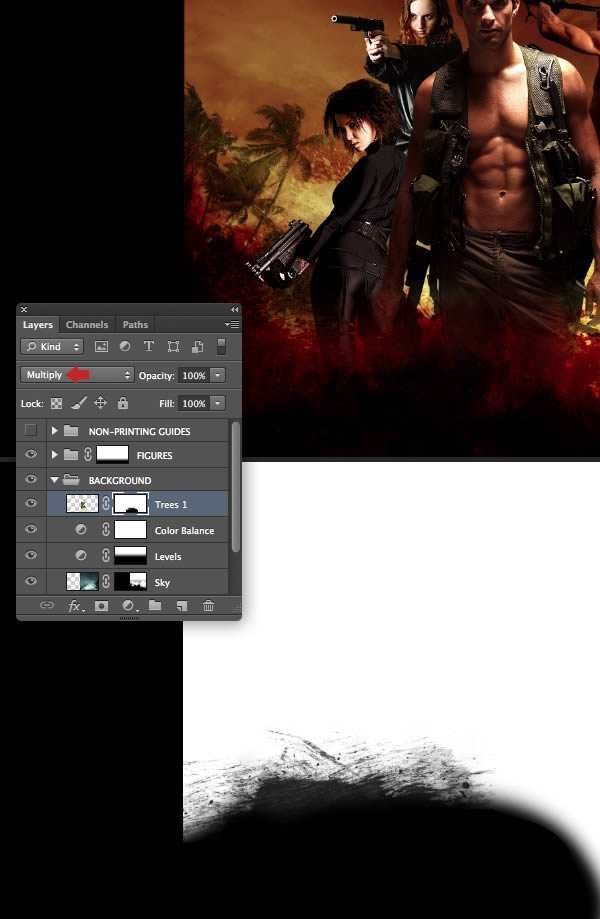Lock image pixels brush icon

pyautogui.click(x=79, y=403)
